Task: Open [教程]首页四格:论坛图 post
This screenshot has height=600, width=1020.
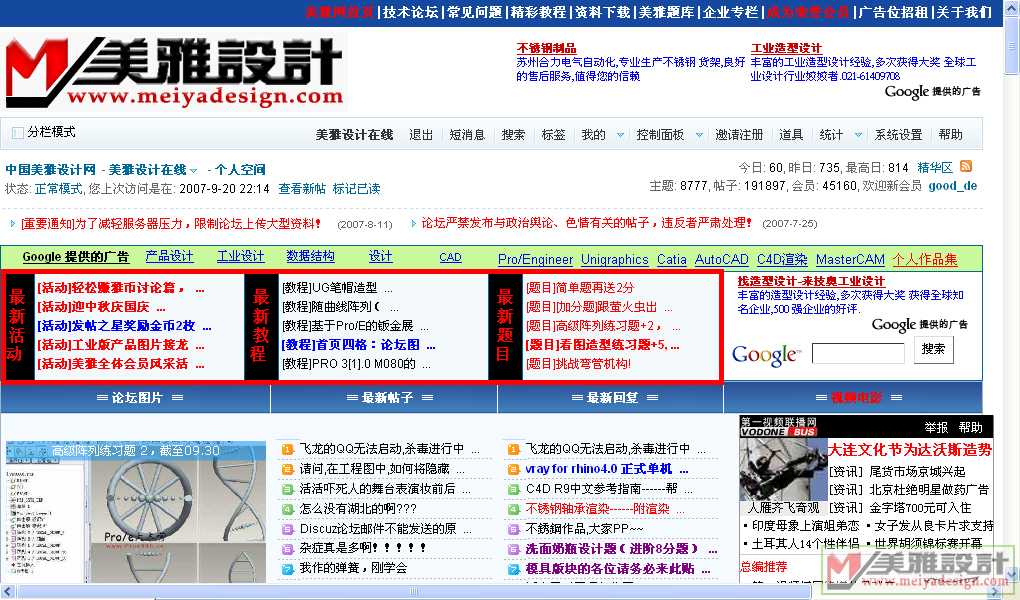Action: [x=358, y=345]
